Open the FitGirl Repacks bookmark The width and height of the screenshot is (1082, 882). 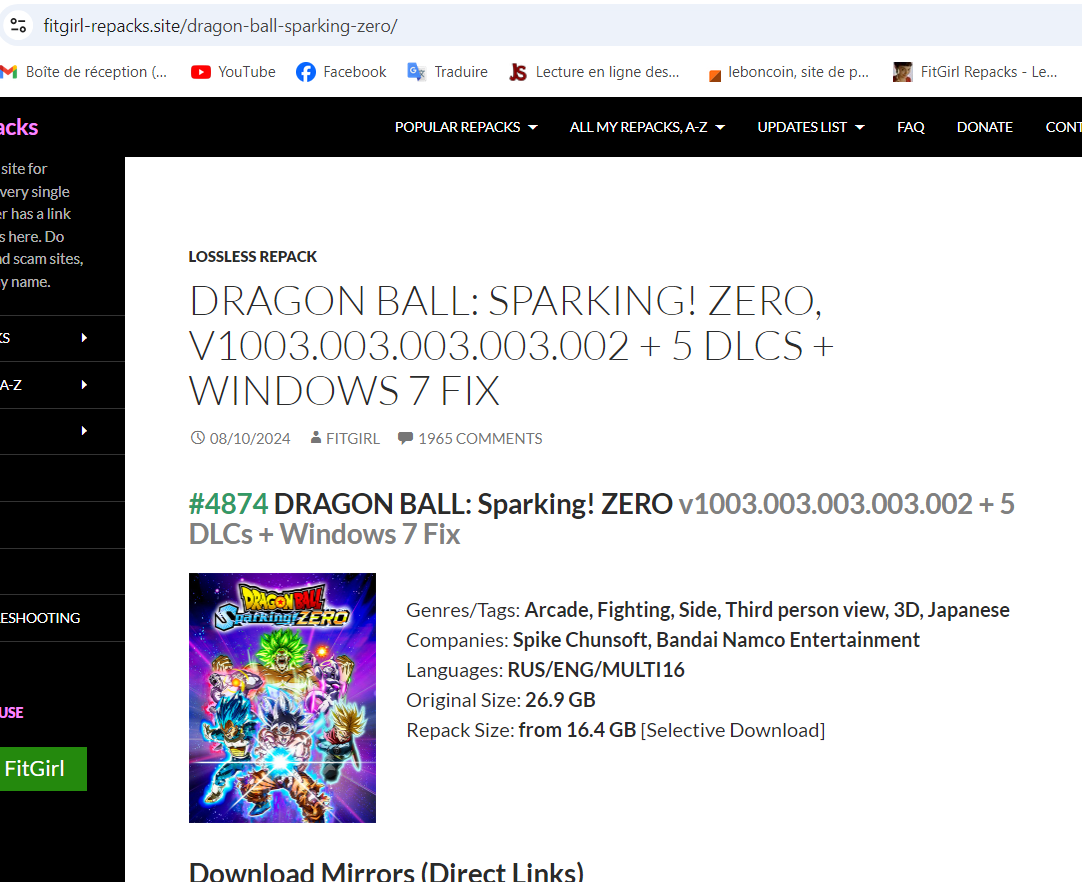975,72
